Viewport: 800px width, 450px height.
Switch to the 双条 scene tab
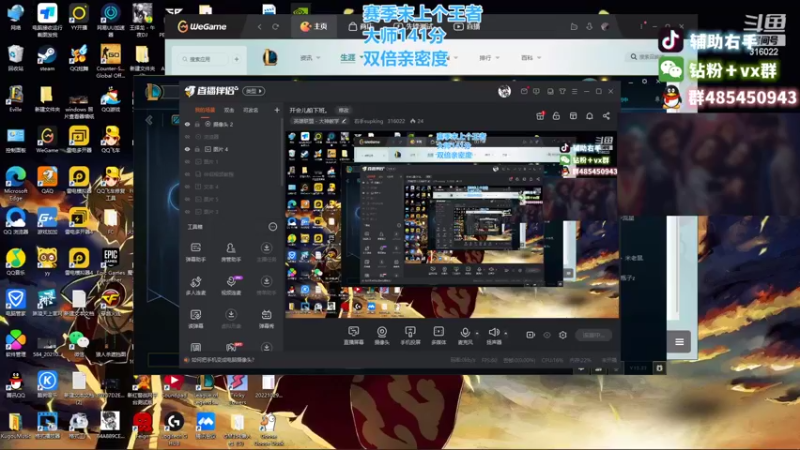pyautogui.click(x=229, y=110)
